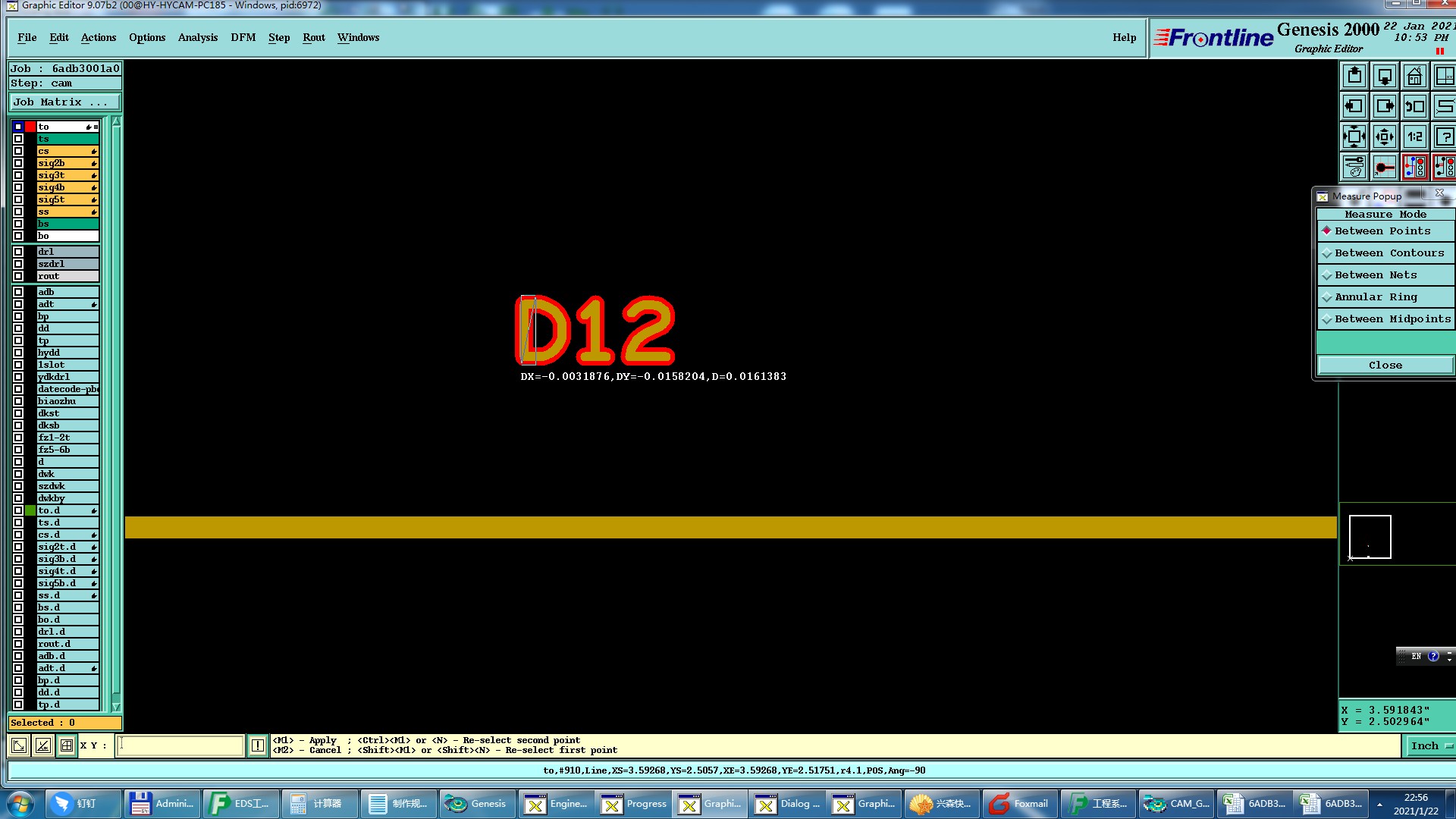This screenshot has height=819, width=1456.
Task: Click the grid snap icon beside X Y
Action: (x=67, y=745)
